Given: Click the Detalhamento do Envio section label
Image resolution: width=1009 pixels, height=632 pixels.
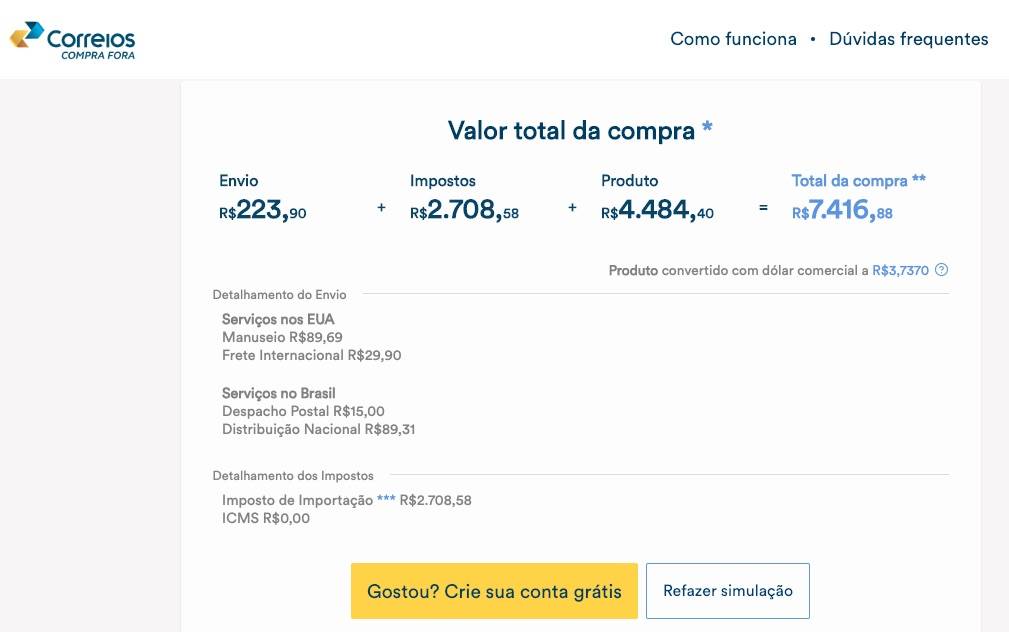Looking at the screenshot, I should [279, 295].
